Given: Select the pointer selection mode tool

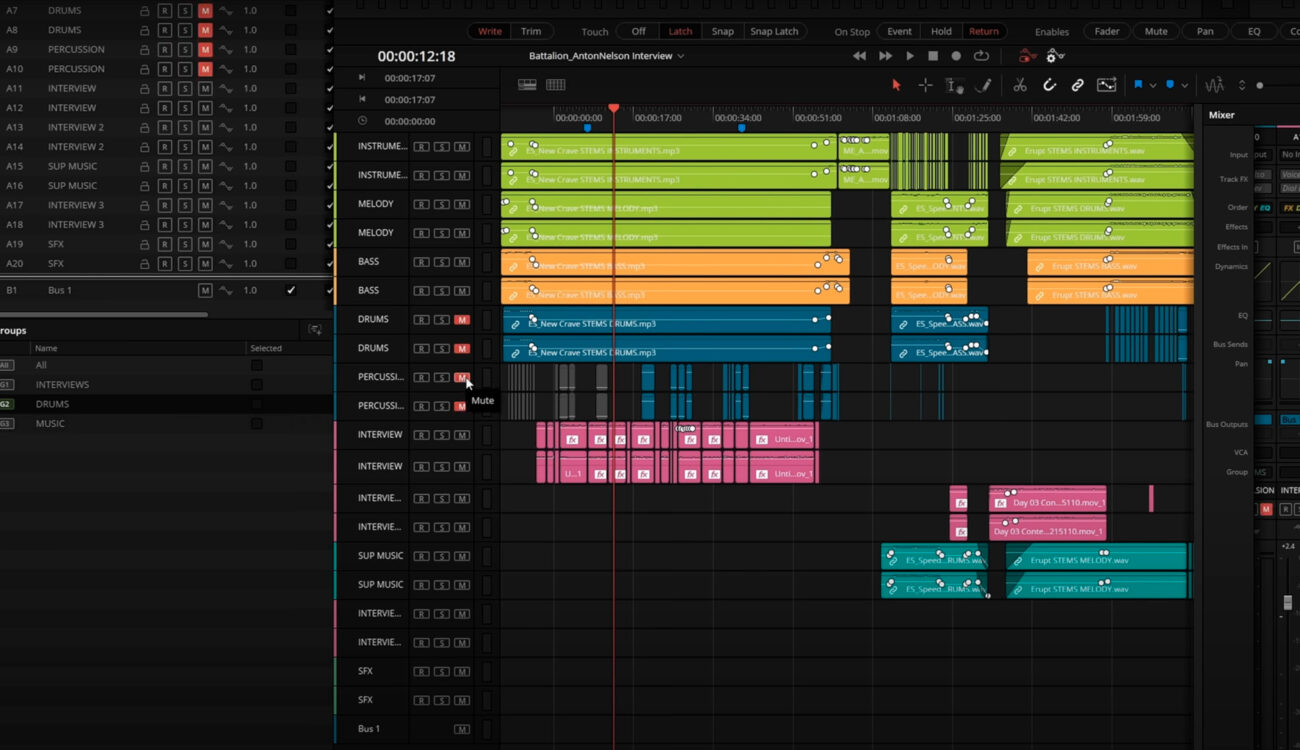Looking at the screenshot, I should point(896,85).
